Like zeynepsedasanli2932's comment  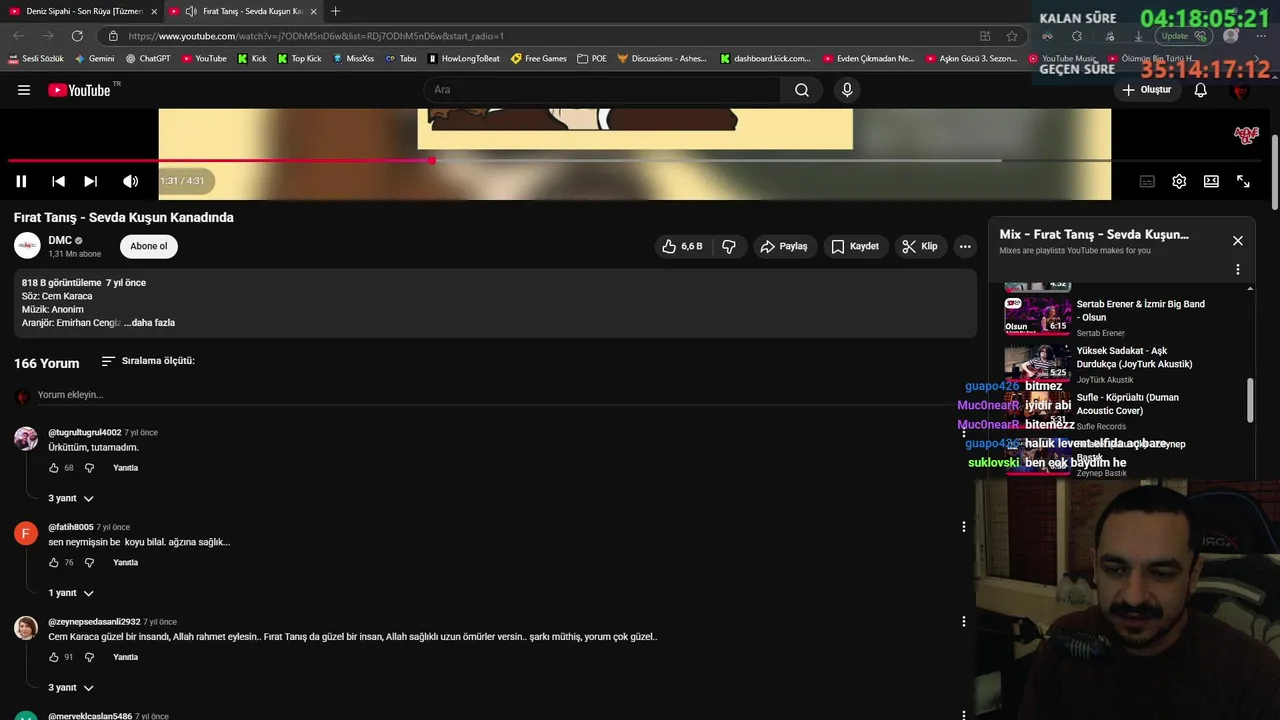54,657
